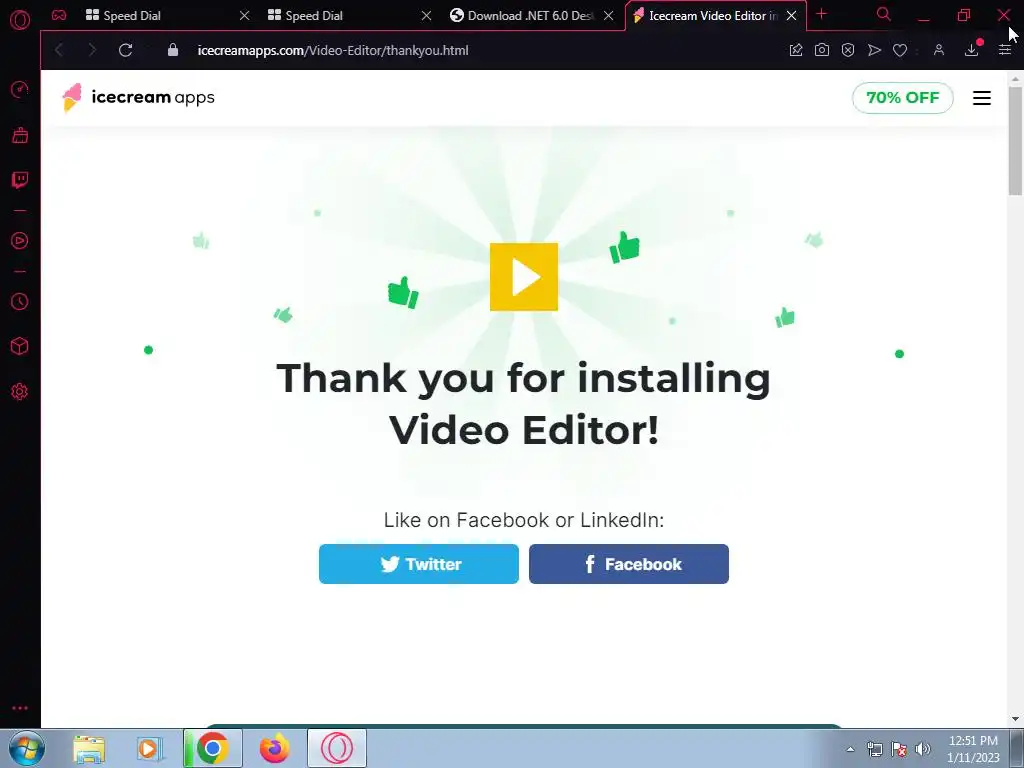Go back using the back arrow

(59, 50)
